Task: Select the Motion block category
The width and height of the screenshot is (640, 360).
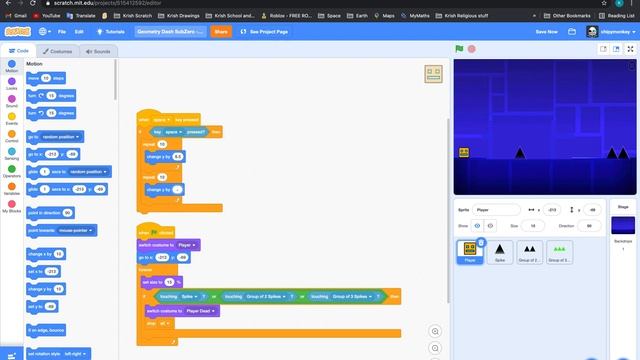Action: 12,66
